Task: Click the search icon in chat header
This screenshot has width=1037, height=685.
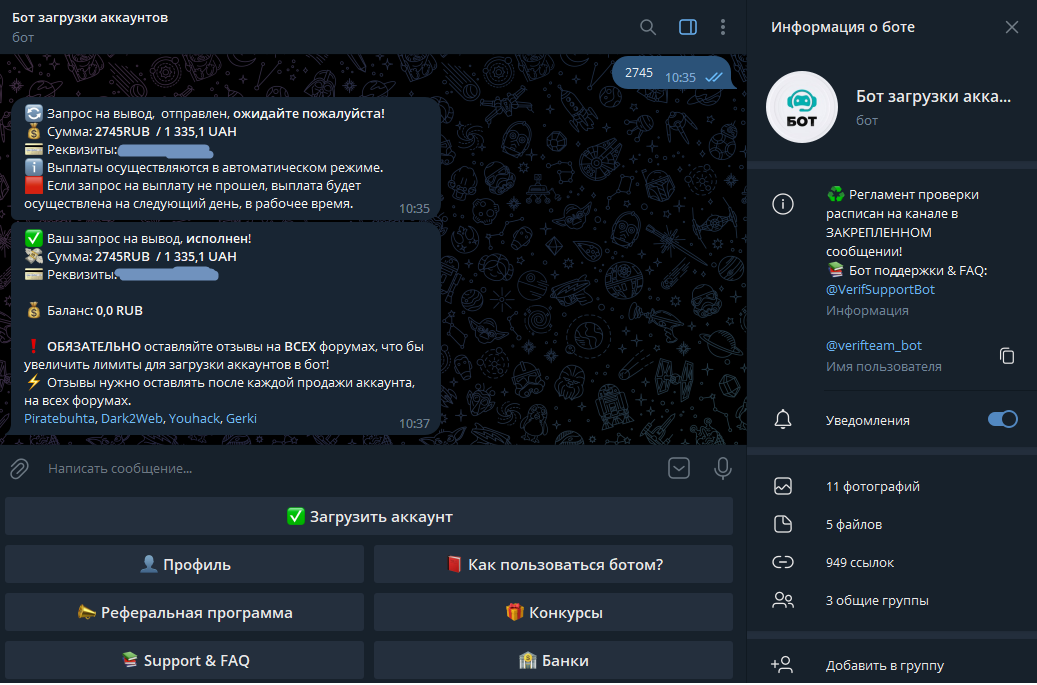Action: 648,27
